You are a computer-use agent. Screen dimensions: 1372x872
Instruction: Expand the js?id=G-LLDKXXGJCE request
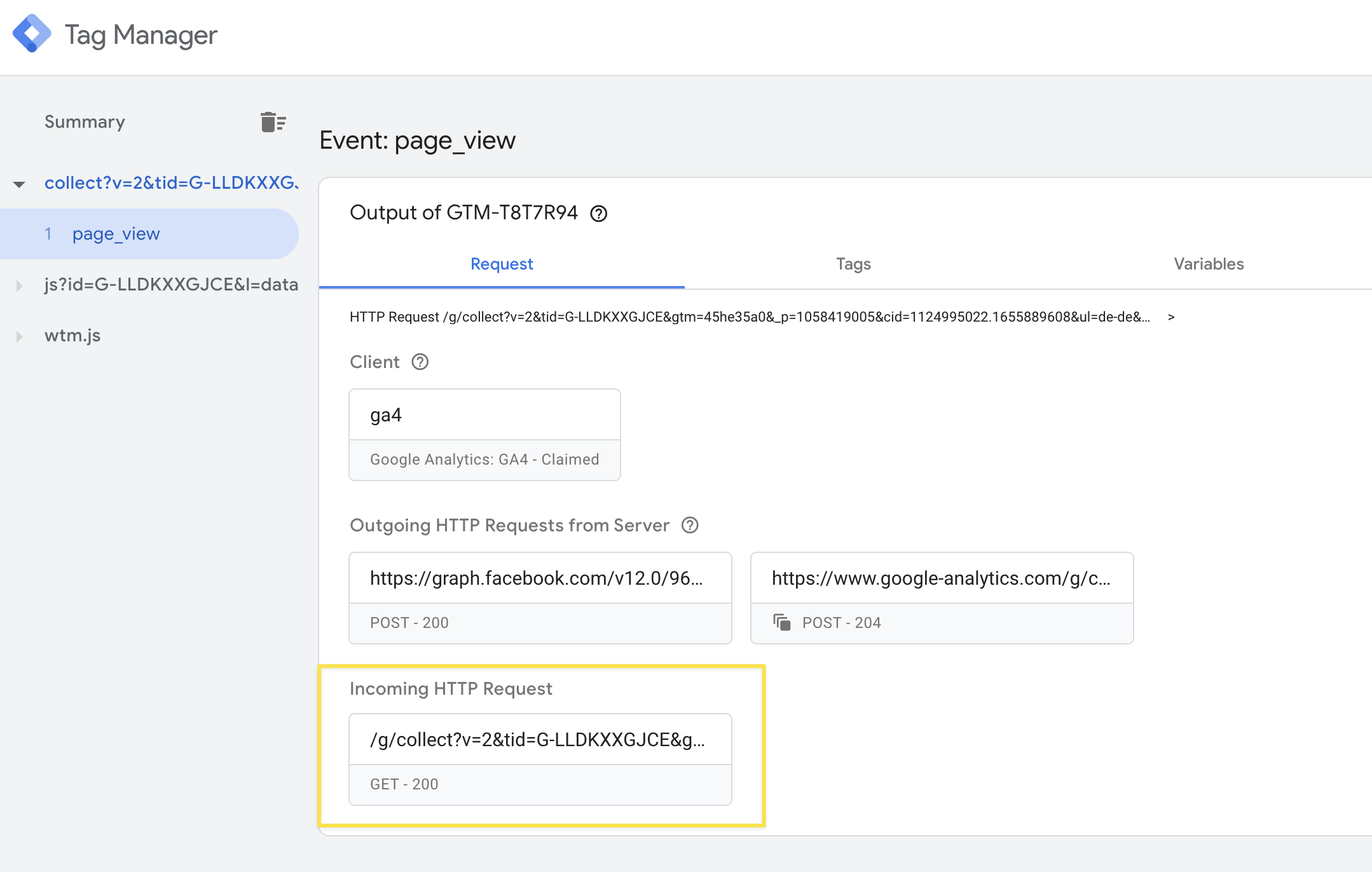click(19, 285)
